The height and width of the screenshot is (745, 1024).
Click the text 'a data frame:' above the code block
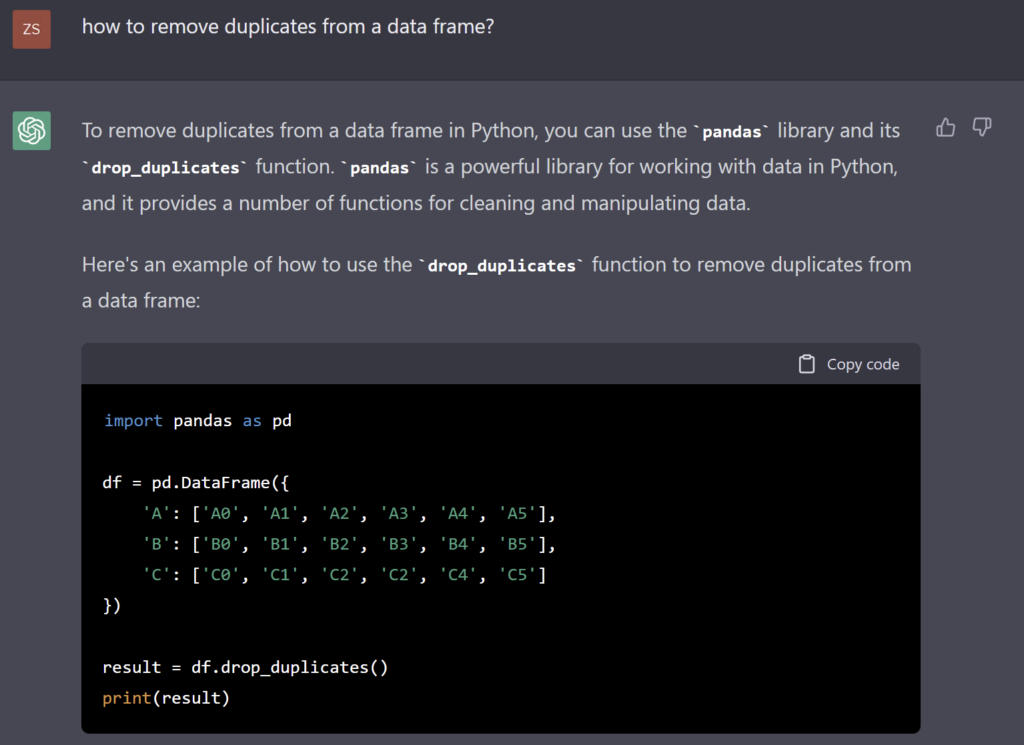click(x=141, y=300)
